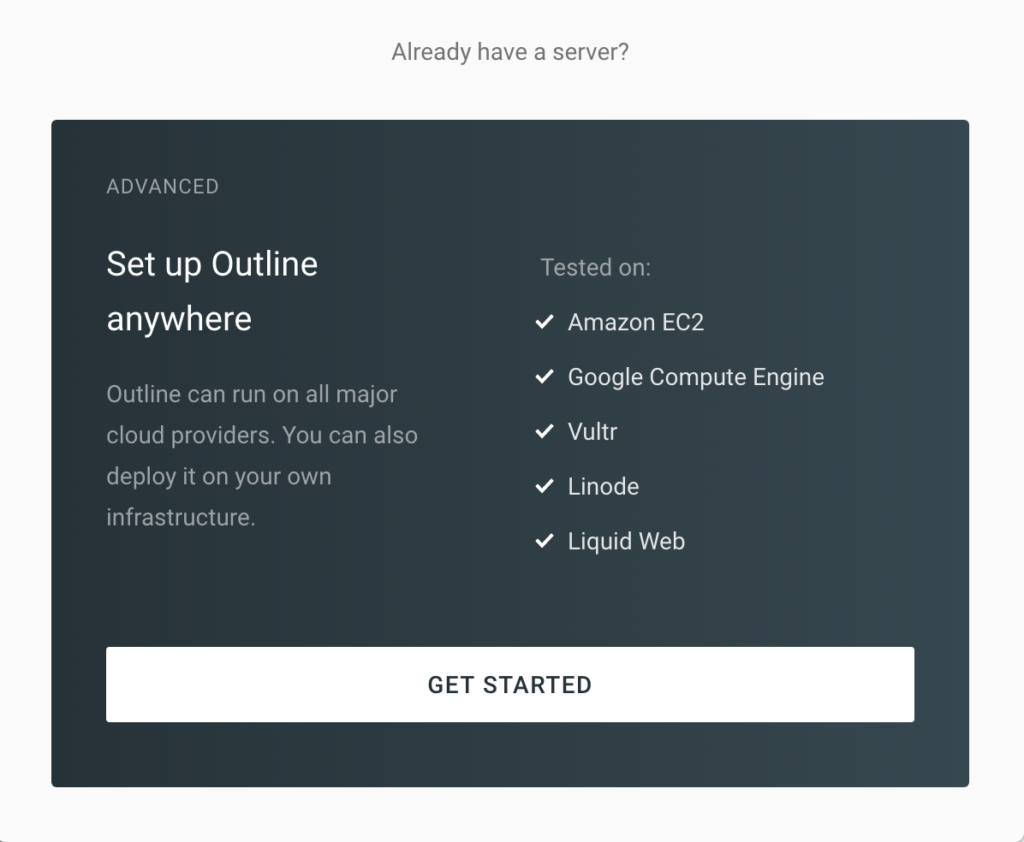Click the "Already have a server?" text
Viewport: 1024px width, 842px height.
[x=510, y=52]
